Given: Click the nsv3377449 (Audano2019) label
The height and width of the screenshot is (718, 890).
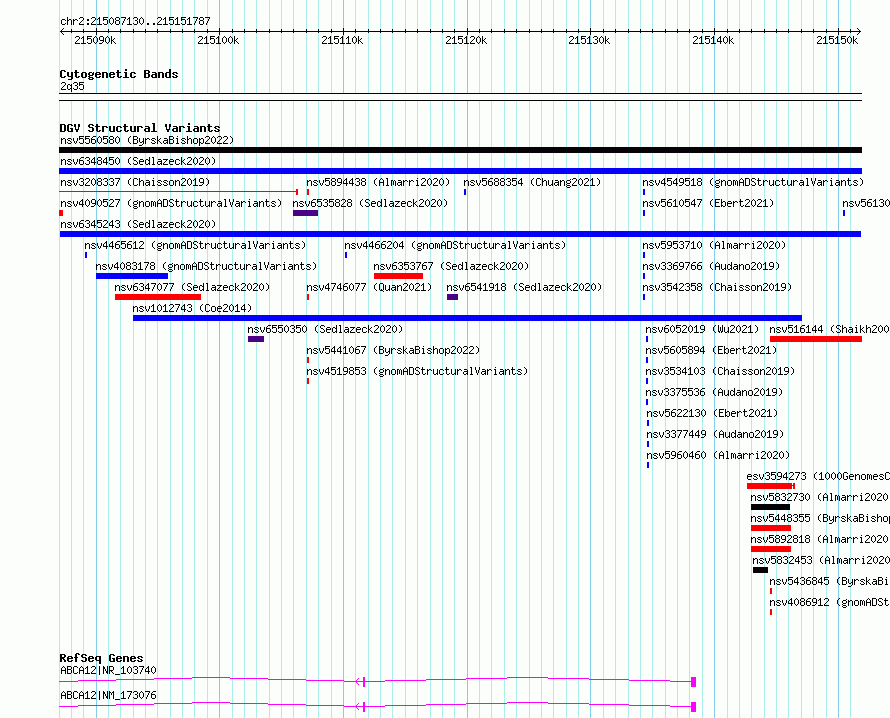Looking at the screenshot, I should (715, 434).
